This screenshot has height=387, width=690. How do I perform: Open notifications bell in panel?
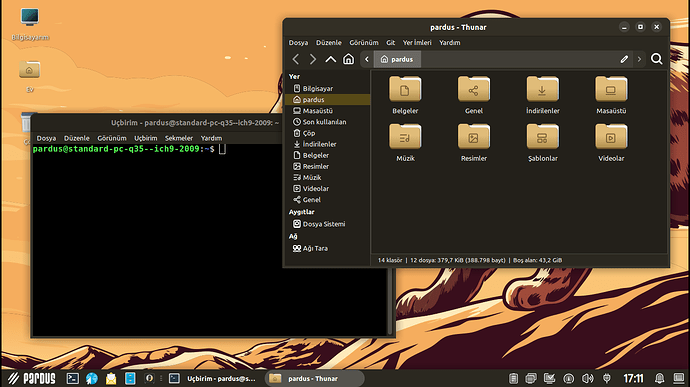click(659, 378)
